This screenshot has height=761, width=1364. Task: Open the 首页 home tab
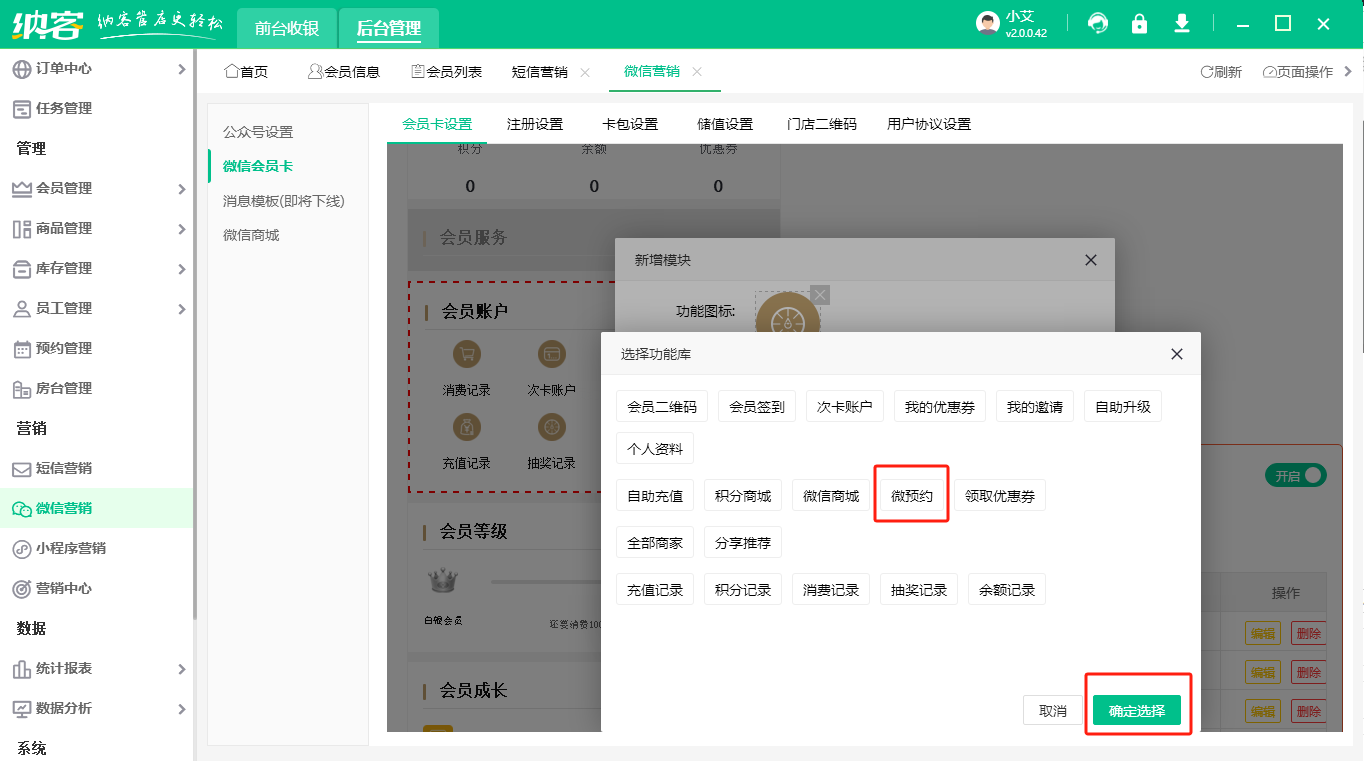tap(246, 72)
